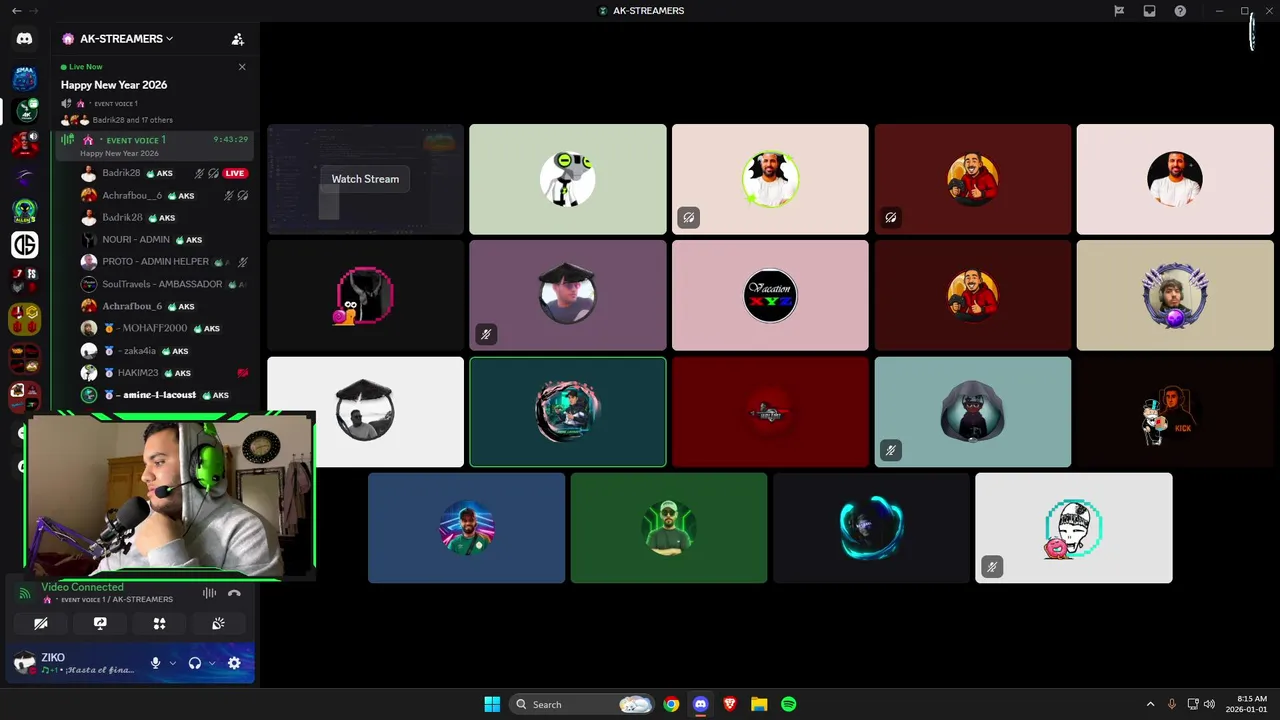1280x720 pixels.
Task: Deafen with the headphones button
Action: (195, 663)
